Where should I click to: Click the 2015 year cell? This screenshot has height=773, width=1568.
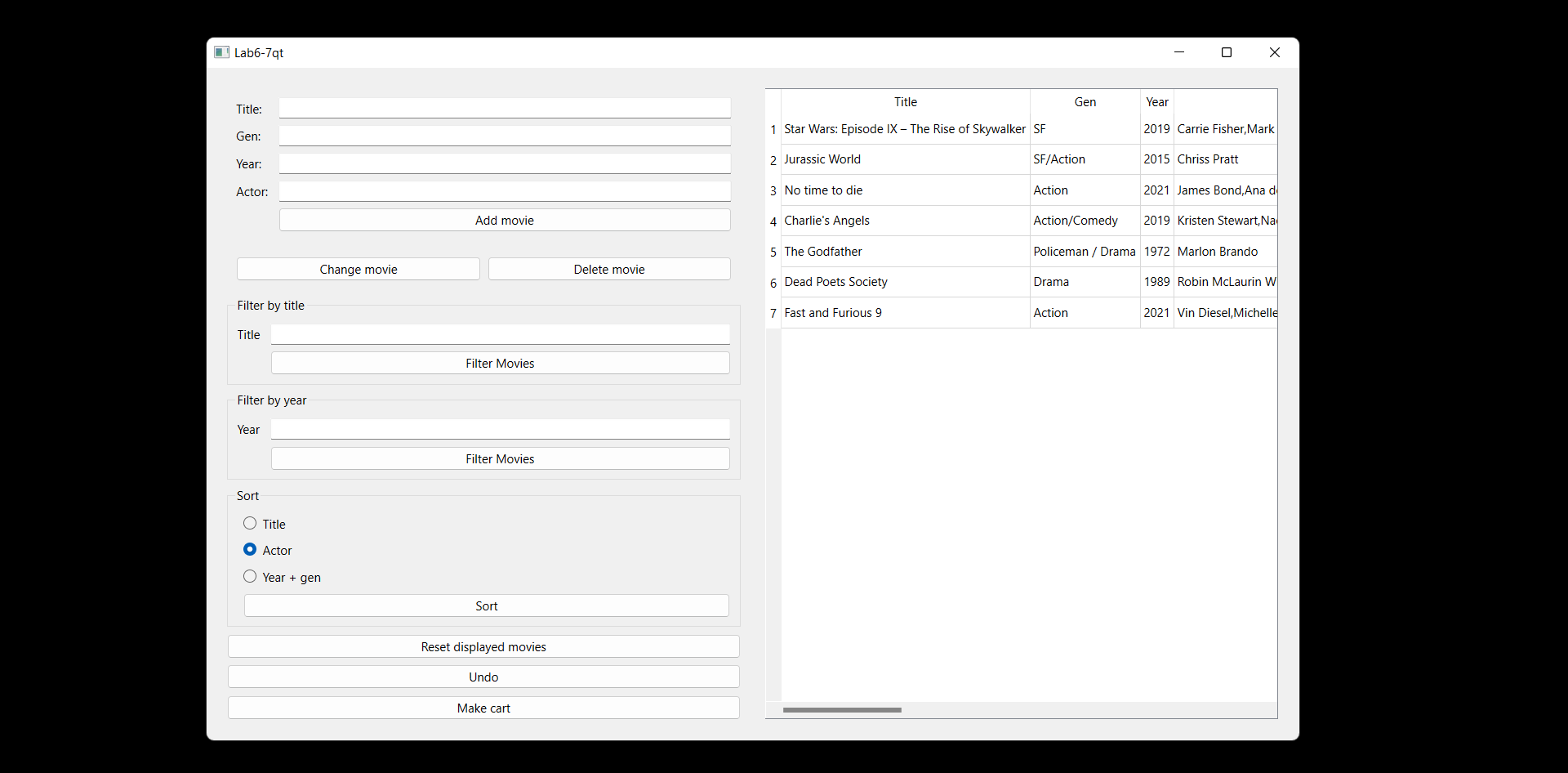tap(1157, 159)
